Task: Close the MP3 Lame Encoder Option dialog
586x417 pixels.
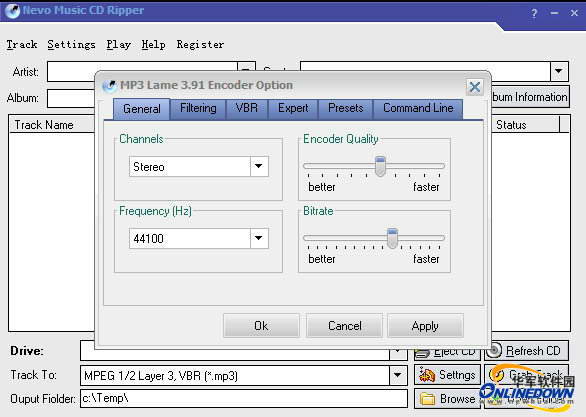Action: (x=475, y=87)
